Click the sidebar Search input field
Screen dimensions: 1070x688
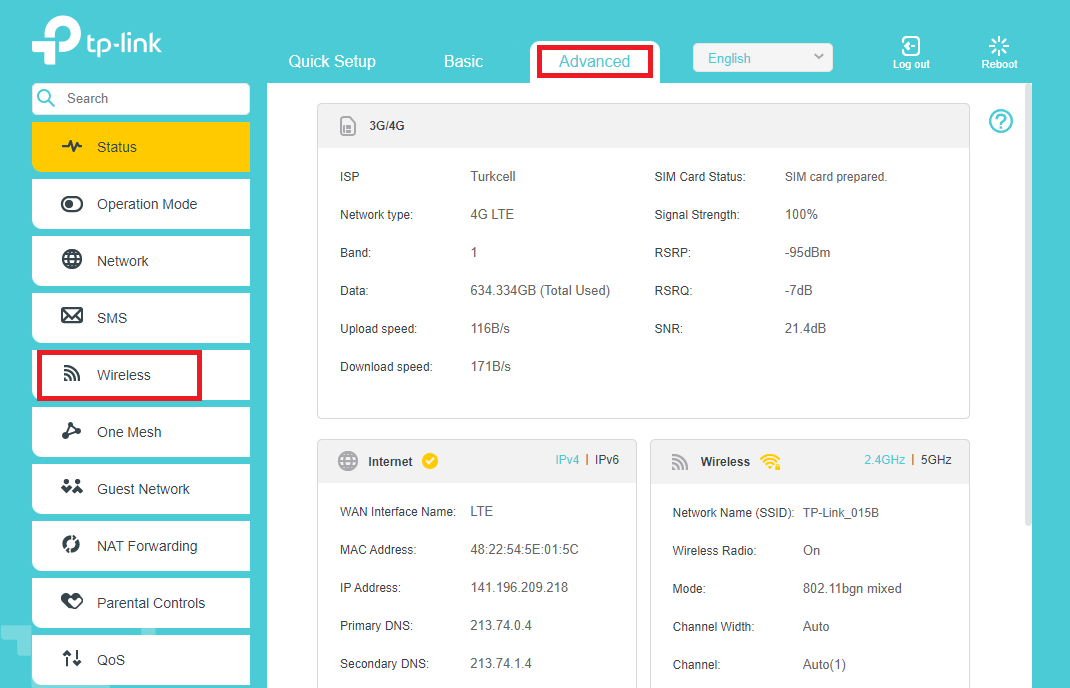click(x=150, y=98)
